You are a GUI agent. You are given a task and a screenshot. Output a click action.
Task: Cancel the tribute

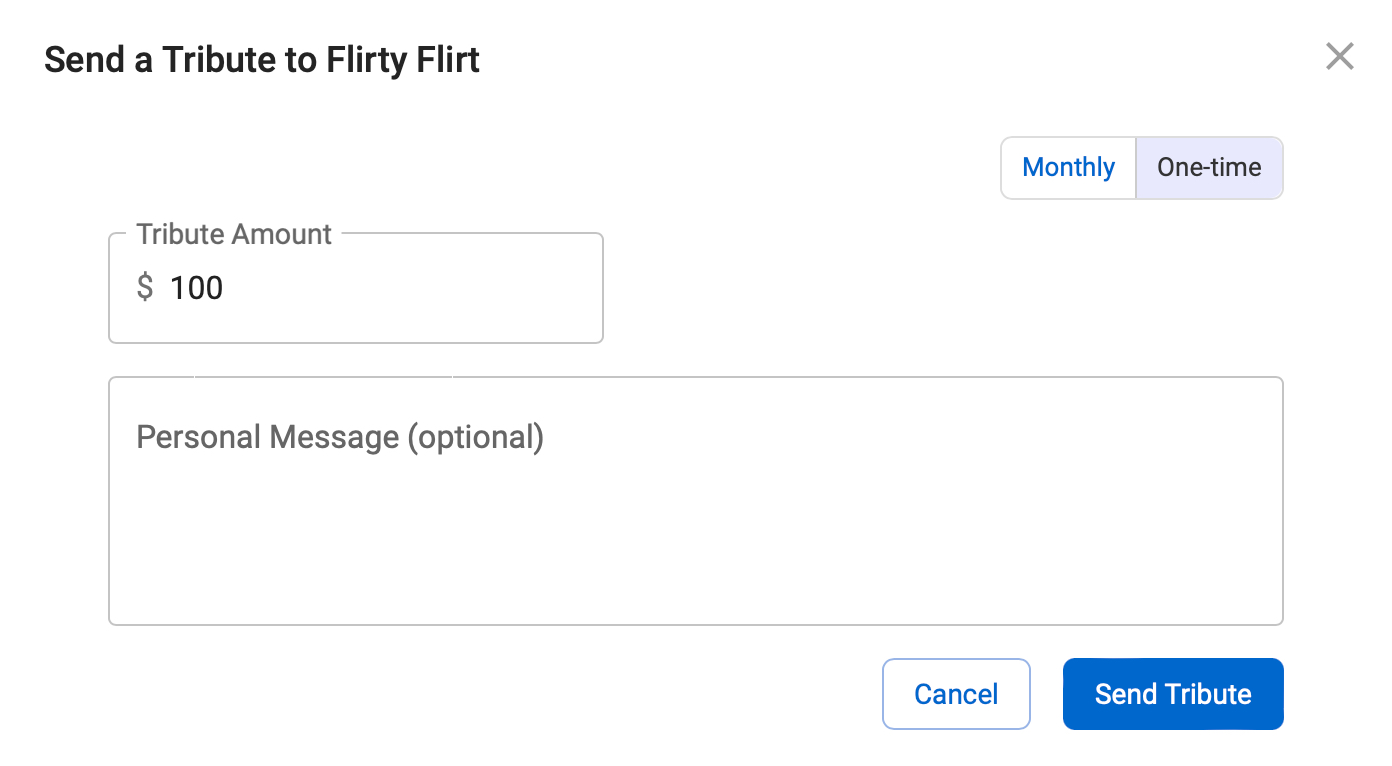[x=956, y=694]
